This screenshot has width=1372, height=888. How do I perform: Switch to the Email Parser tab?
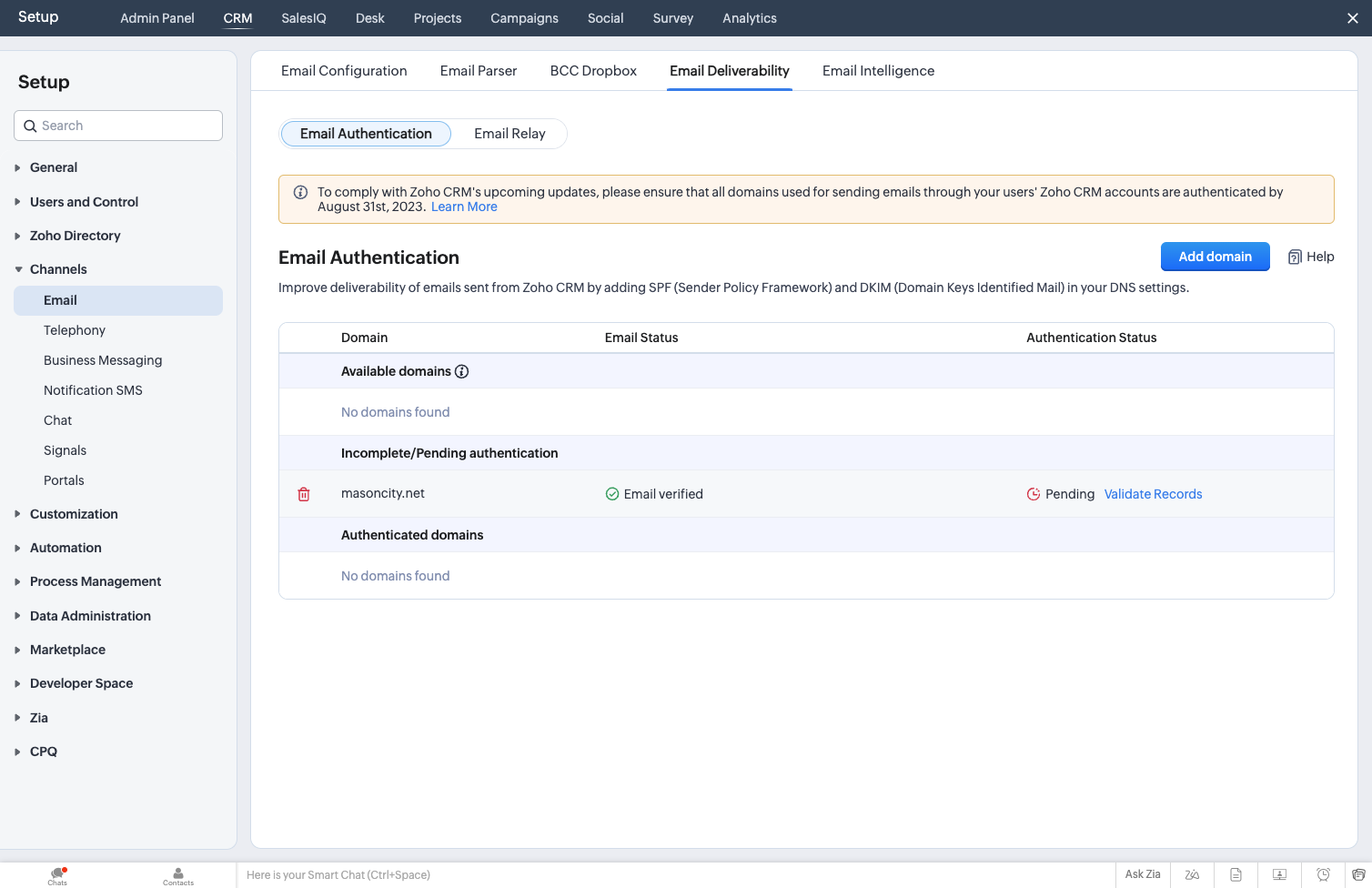pyautogui.click(x=479, y=71)
